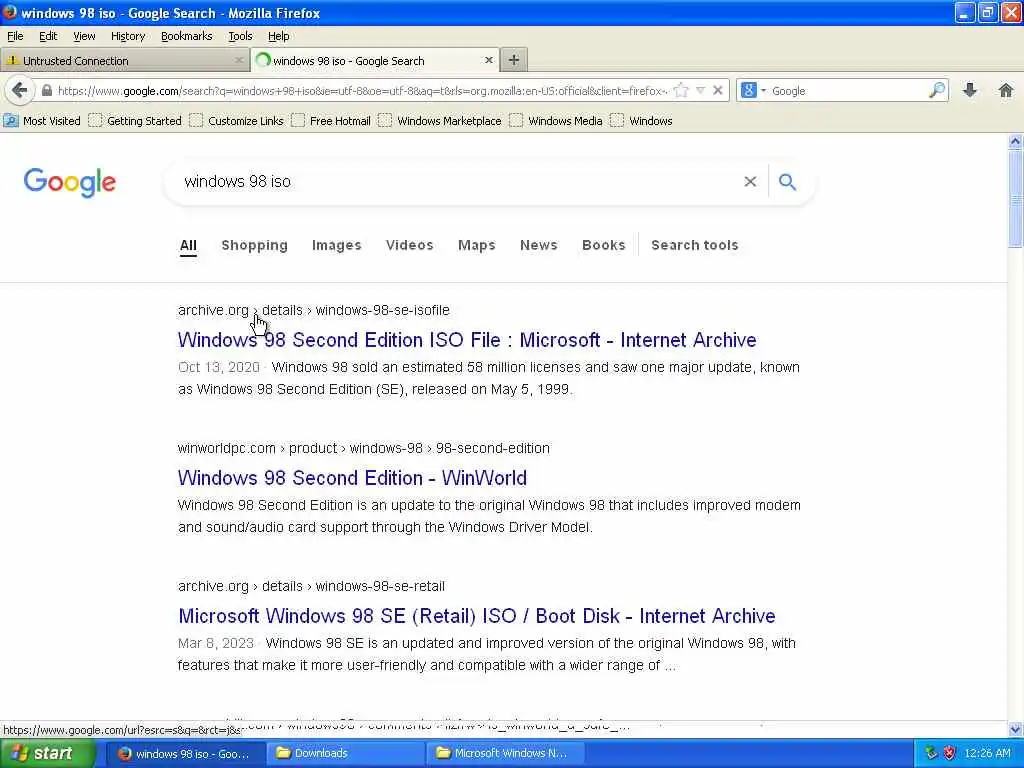
Task: Open Microsoft Windows 98 SE (Retail) ISO link
Action: (477, 616)
